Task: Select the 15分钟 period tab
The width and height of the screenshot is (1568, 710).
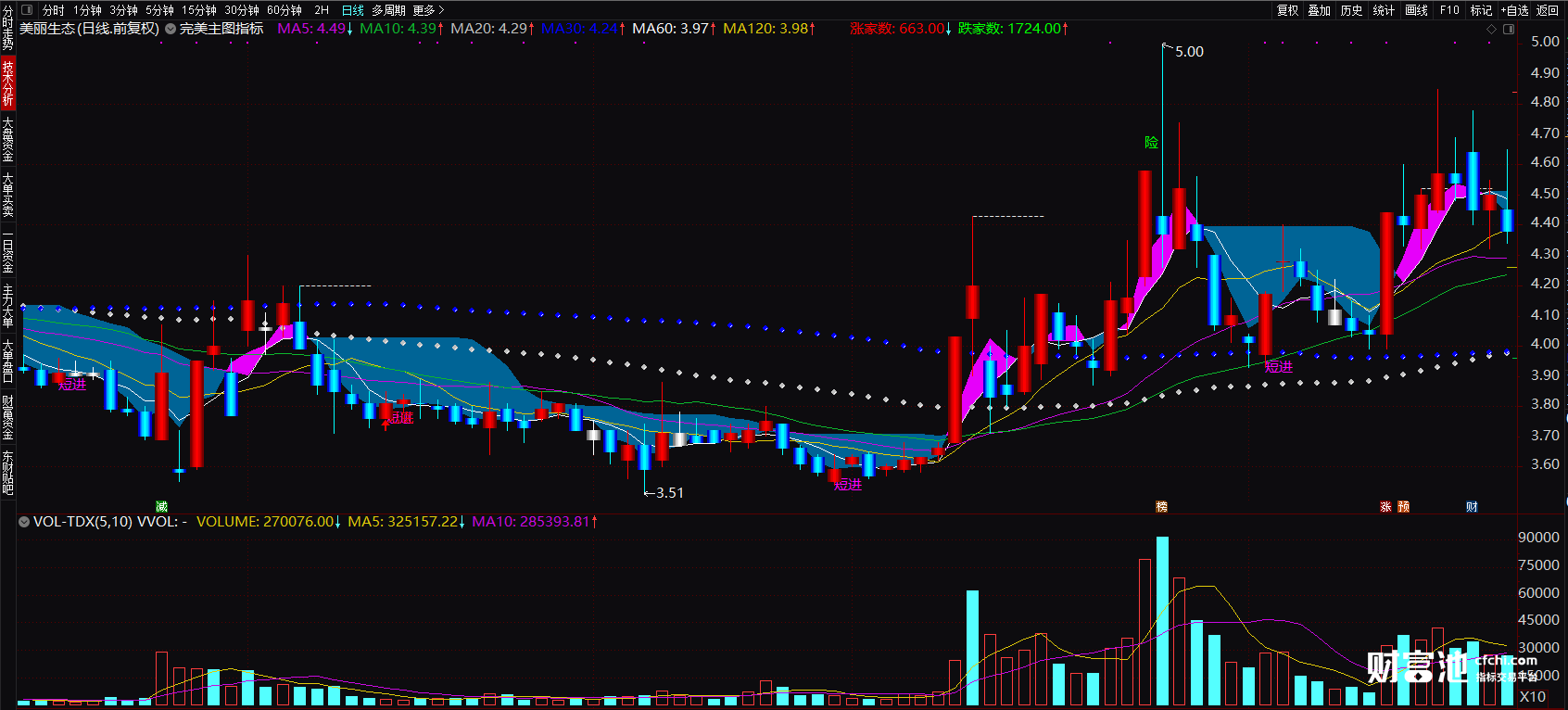Action: (x=198, y=10)
